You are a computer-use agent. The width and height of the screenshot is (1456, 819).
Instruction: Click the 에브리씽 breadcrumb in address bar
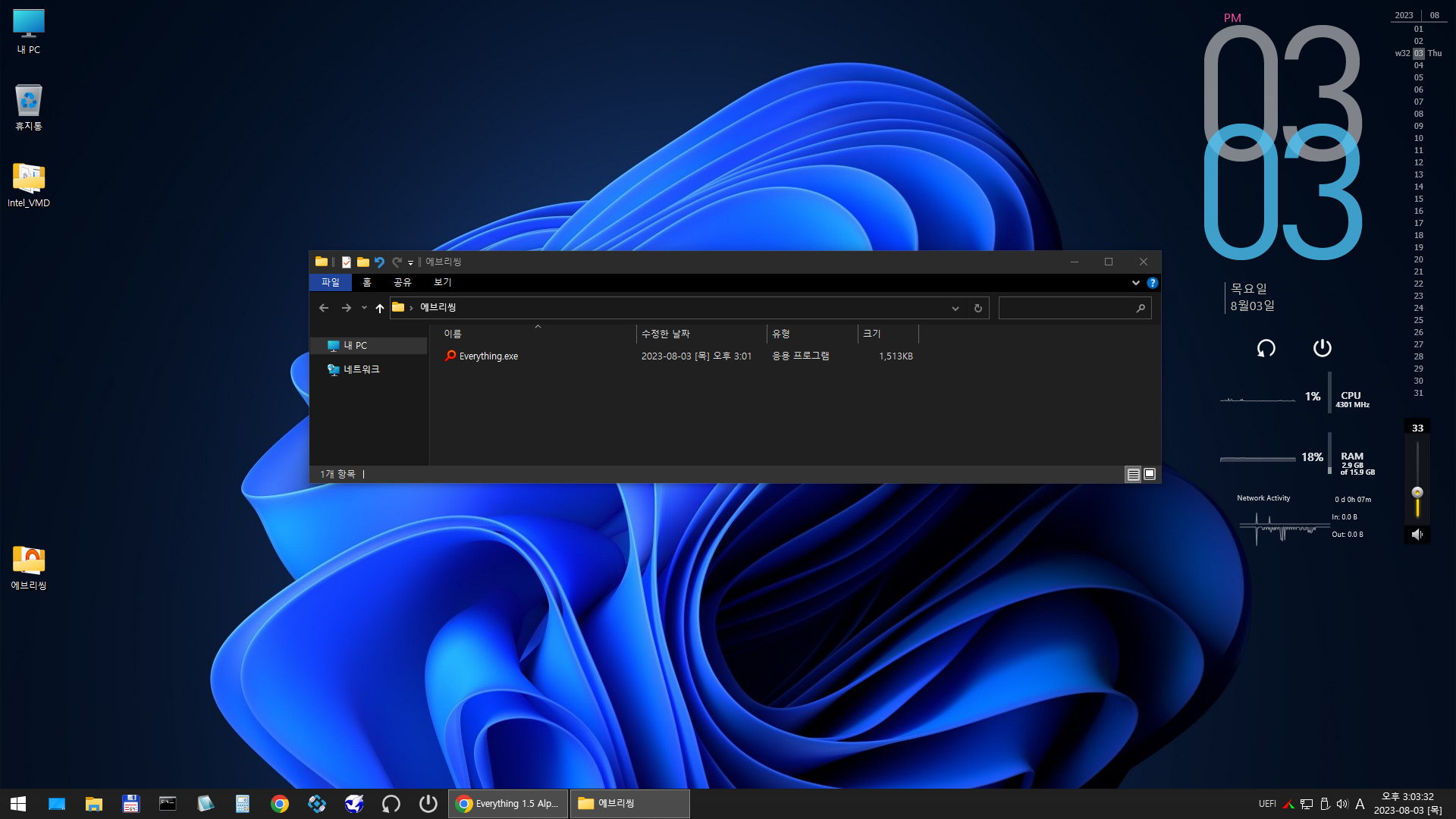[x=438, y=308]
